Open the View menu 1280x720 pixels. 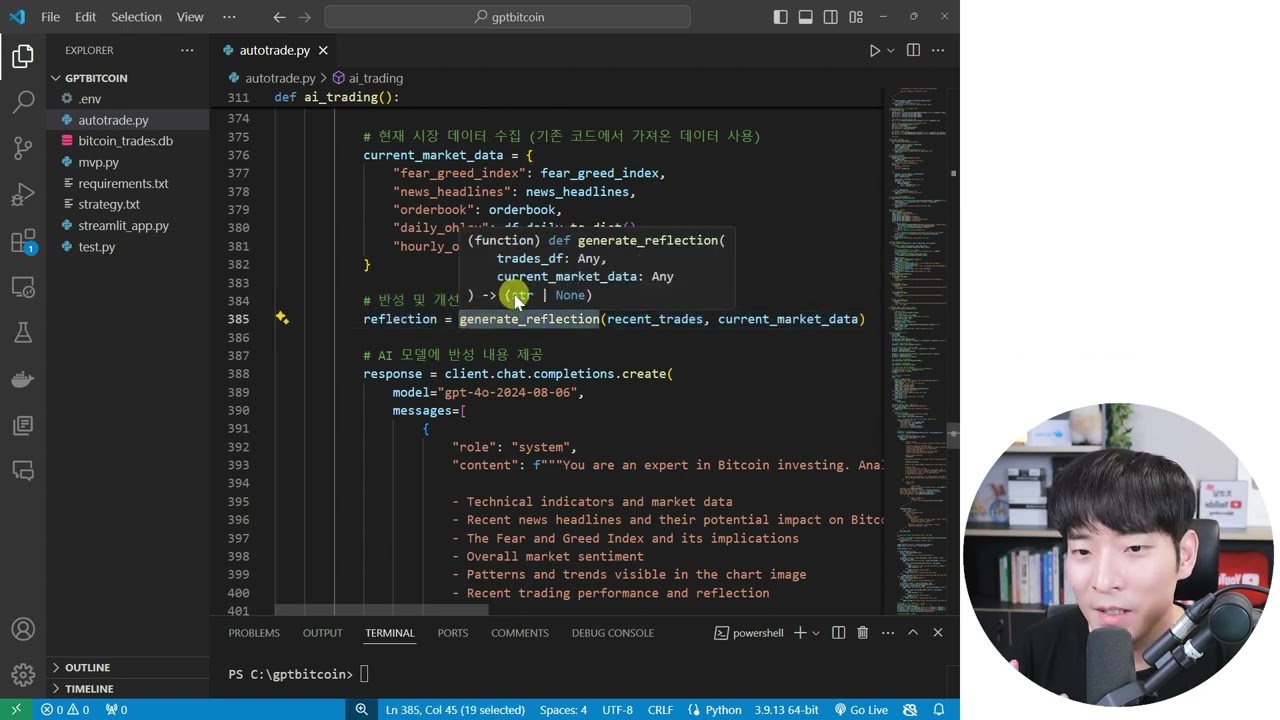click(190, 17)
